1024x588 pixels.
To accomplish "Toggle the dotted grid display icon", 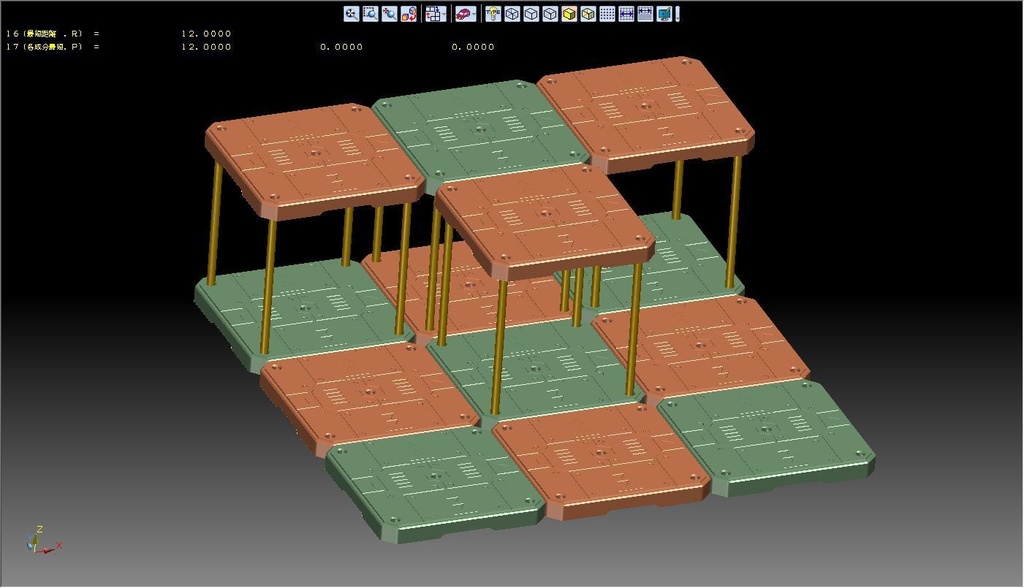I will tap(607, 14).
